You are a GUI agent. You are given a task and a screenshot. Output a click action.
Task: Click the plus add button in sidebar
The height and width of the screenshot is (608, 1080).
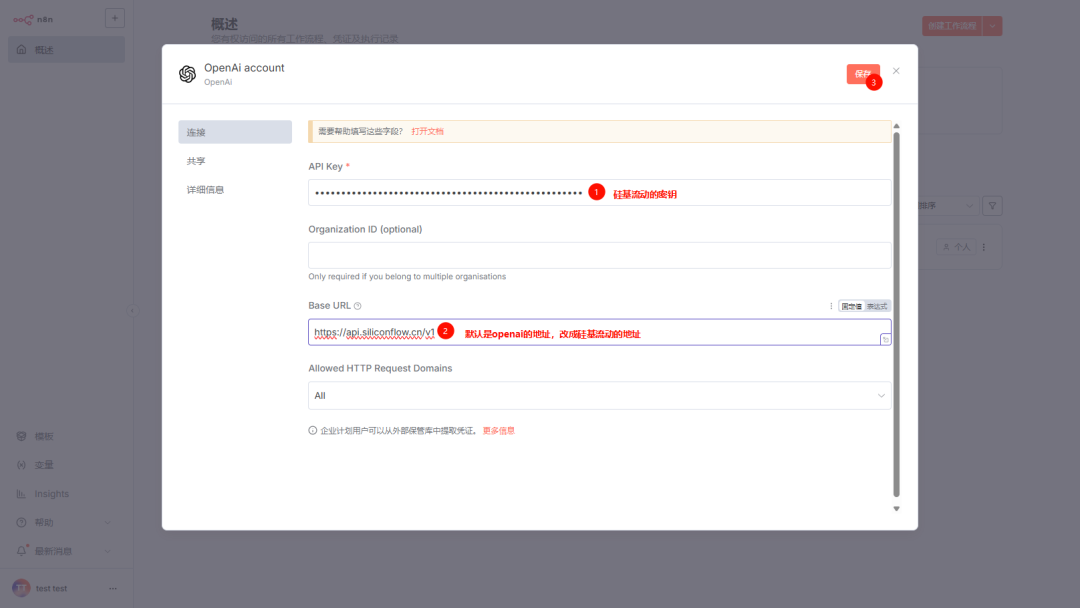coord(115,18)
